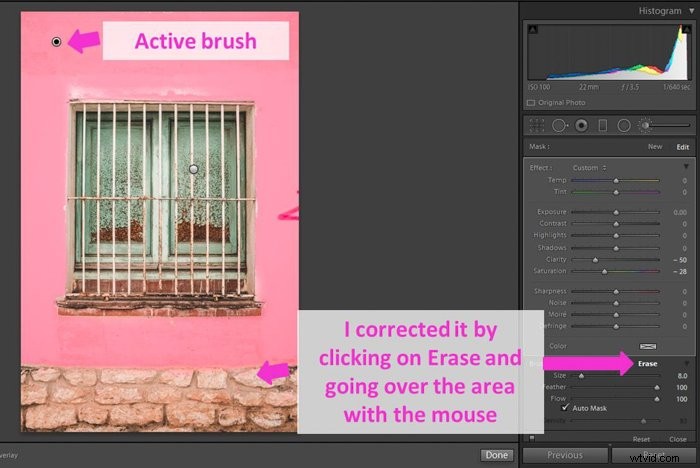Click the Tint slider handle
Viewport: 700px width, 468px height.
click(616, 192)
